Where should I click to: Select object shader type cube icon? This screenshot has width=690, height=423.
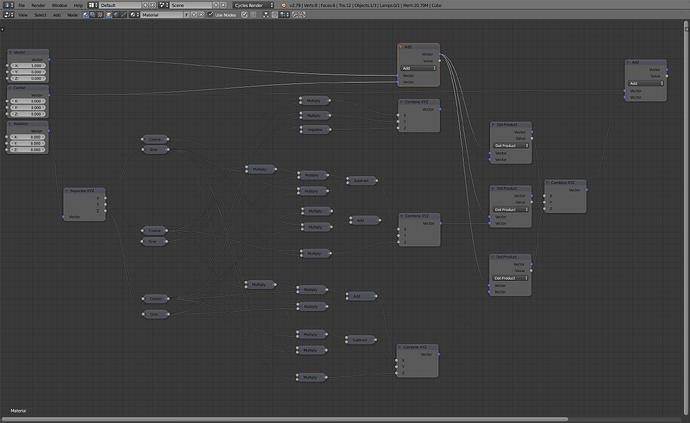pos(109,15)
